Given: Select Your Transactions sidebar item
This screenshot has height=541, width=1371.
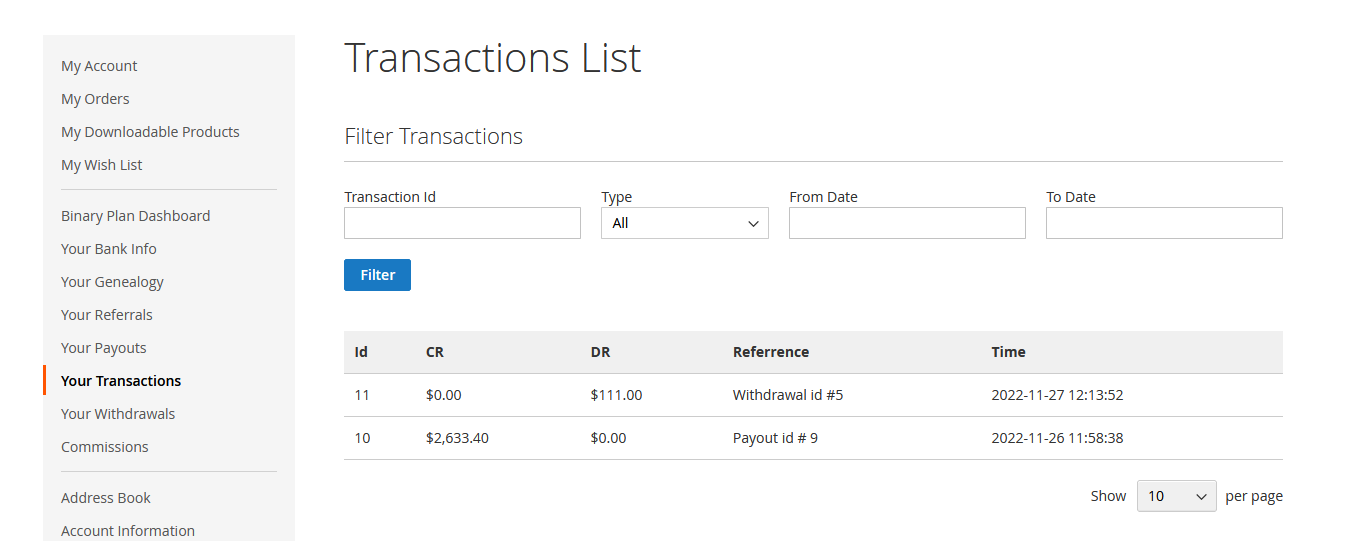Looking at the screenshot, I should [121, 381].
